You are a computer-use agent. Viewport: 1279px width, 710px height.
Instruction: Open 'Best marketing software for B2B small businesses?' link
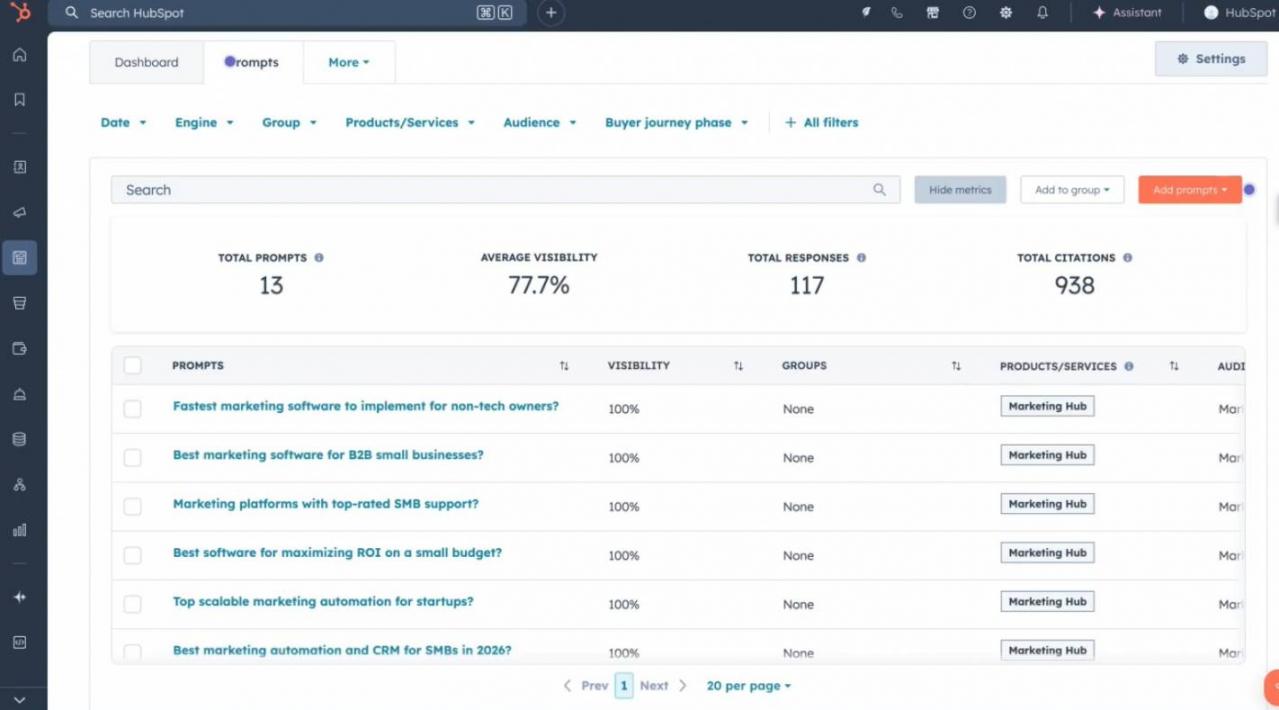click(328, 455)
